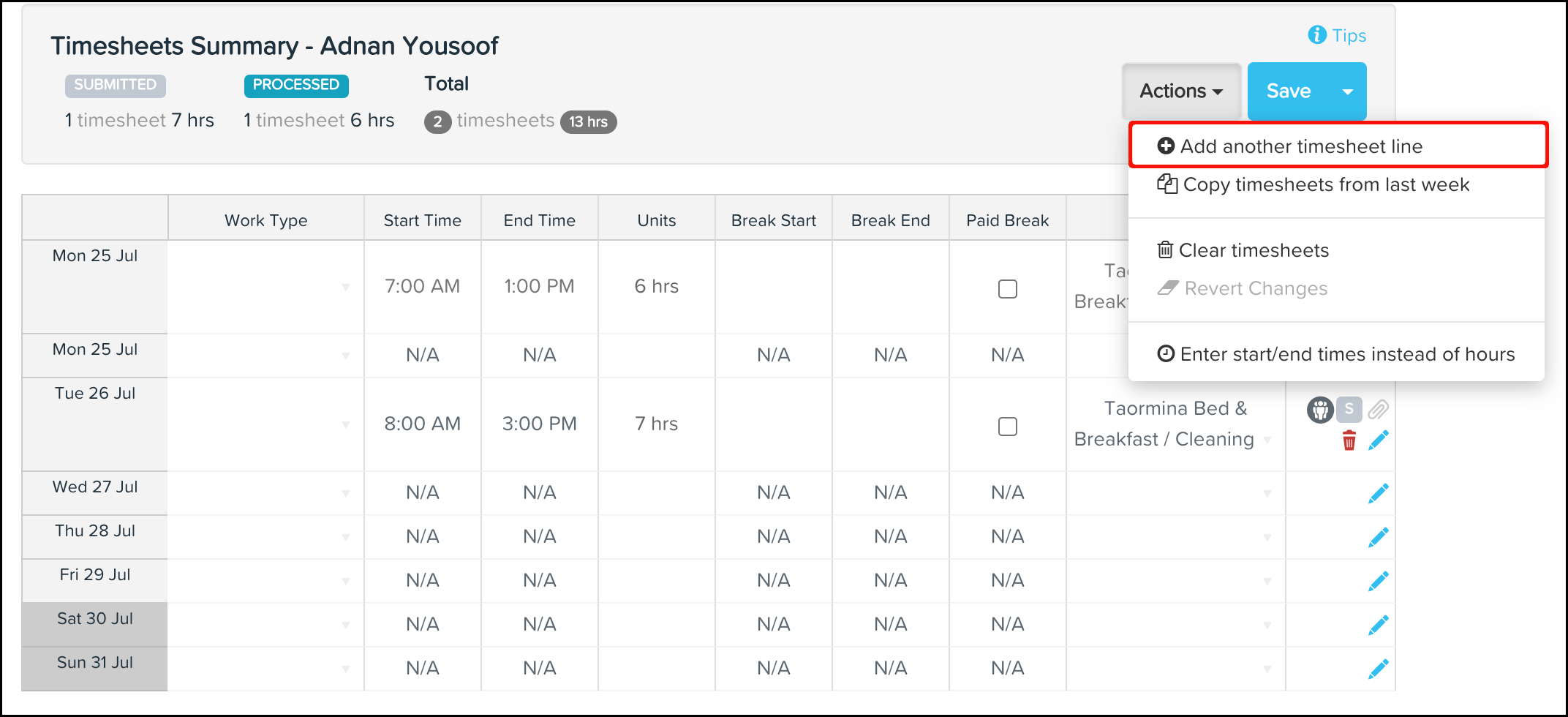The image size is (1568, 717).
Task: Open Work Type dropdown for Tue 26 Jul
Action: click(345, 425)
